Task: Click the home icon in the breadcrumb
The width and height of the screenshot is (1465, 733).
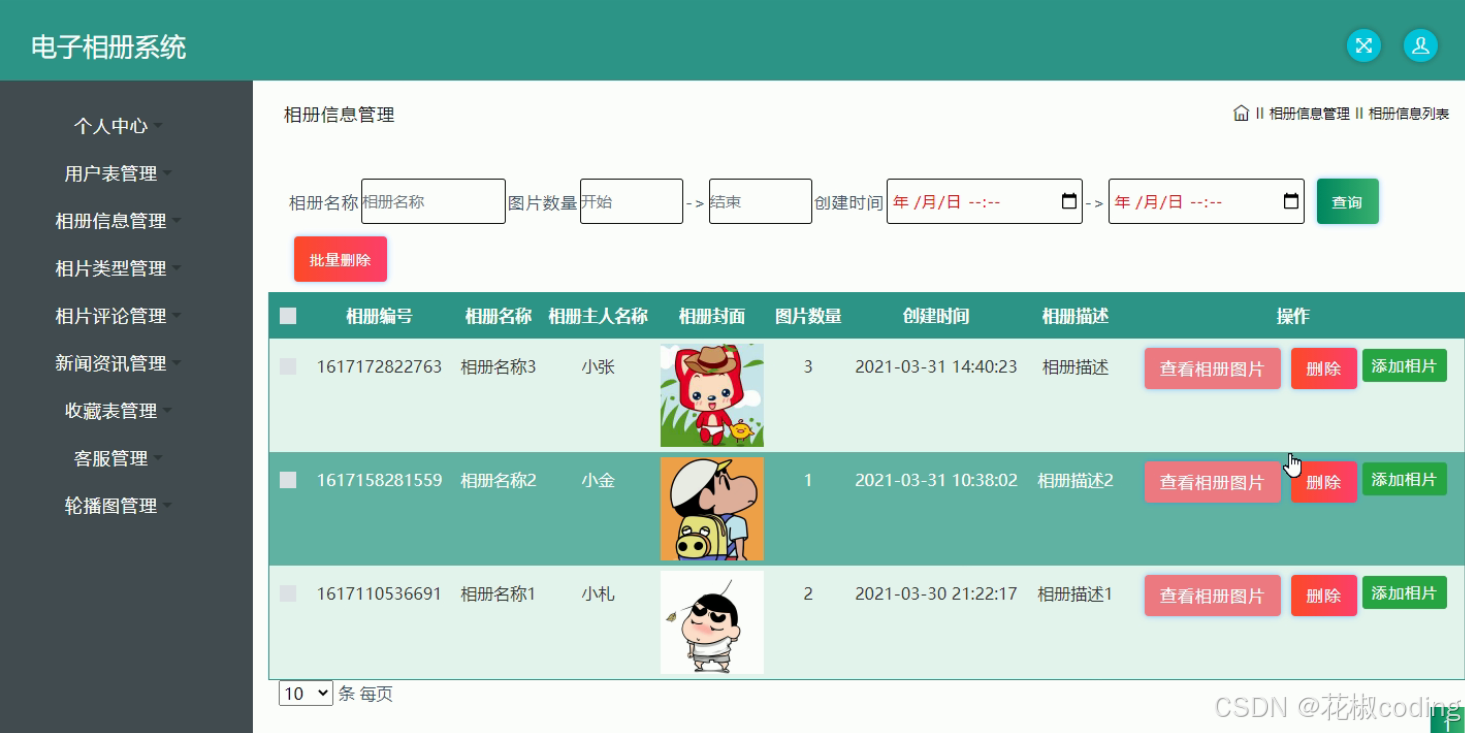Action: (x=1240, y=113)
